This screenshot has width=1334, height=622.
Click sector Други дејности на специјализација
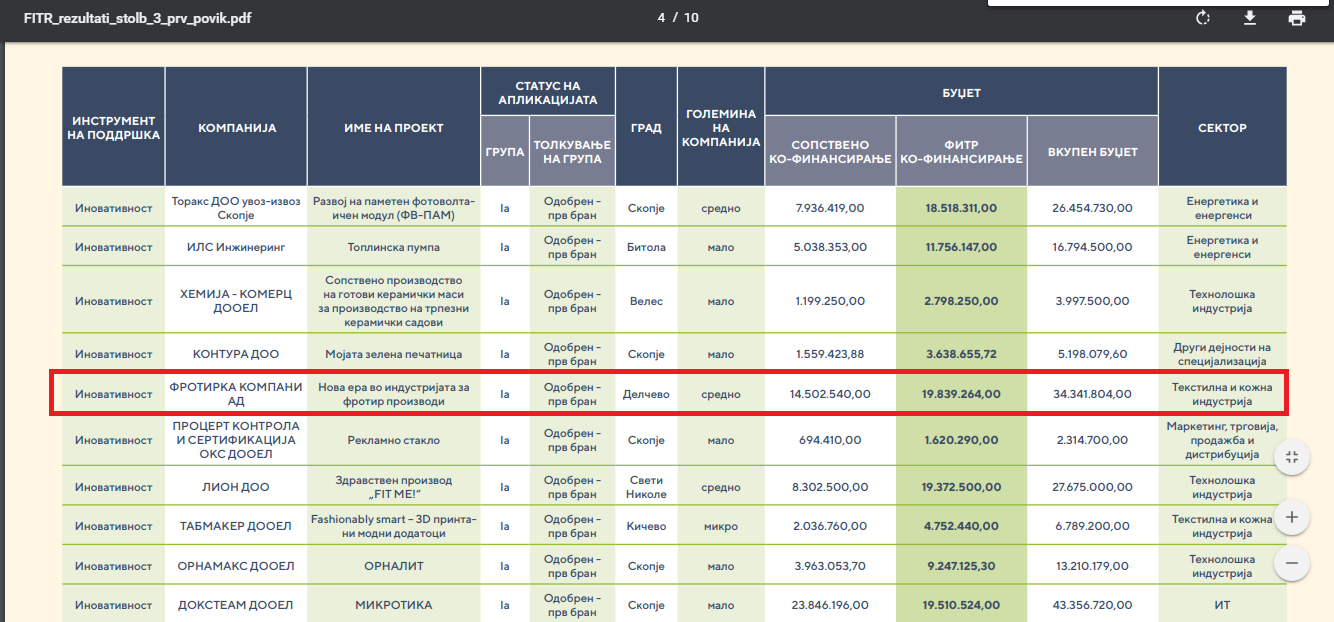point(1222,354)
